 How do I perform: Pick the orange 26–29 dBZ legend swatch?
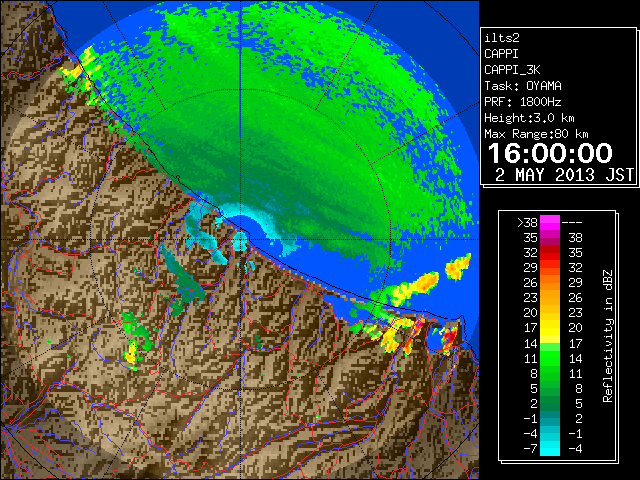point(550,282)
